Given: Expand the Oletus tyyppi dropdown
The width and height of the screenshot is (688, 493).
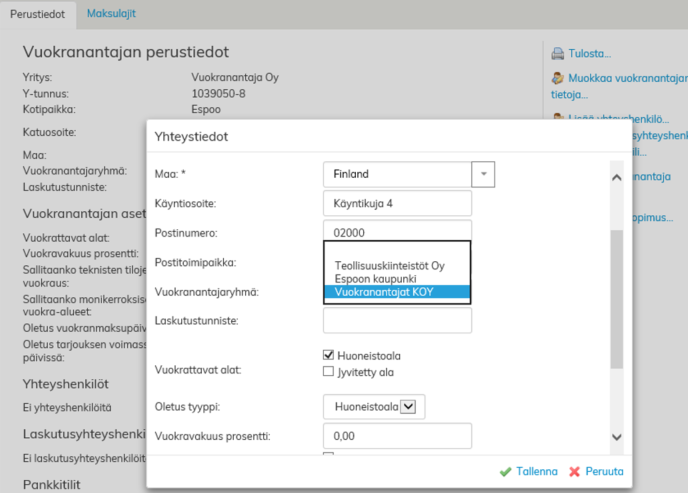Looking at the screenshot, I should [407, 406].
